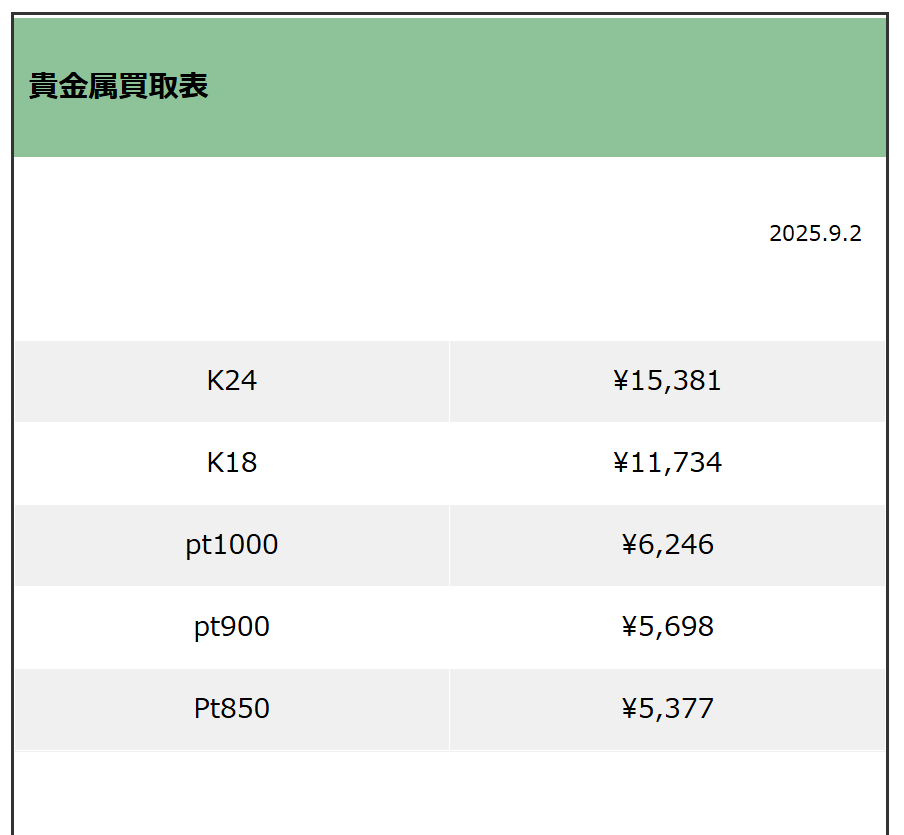Screen dimensions: 904x835
Task: Click the Pt850 price 5,377
Action: [677, 709]
